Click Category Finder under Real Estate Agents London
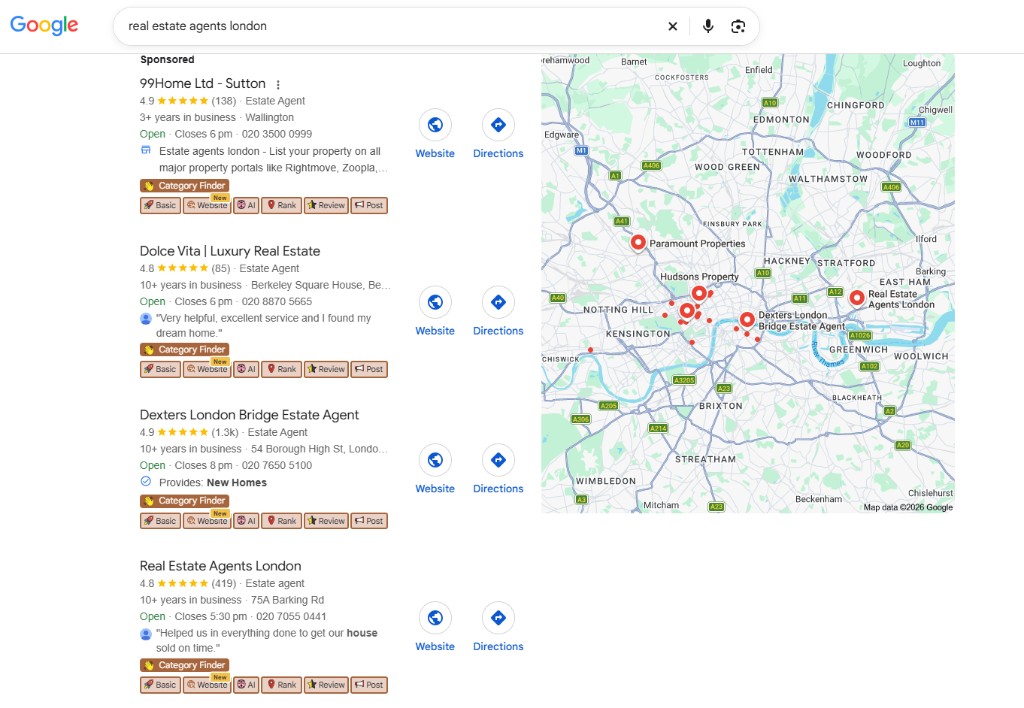This screenshot has height=708, width=1024. pyautogui.click(x=184, y=665)
